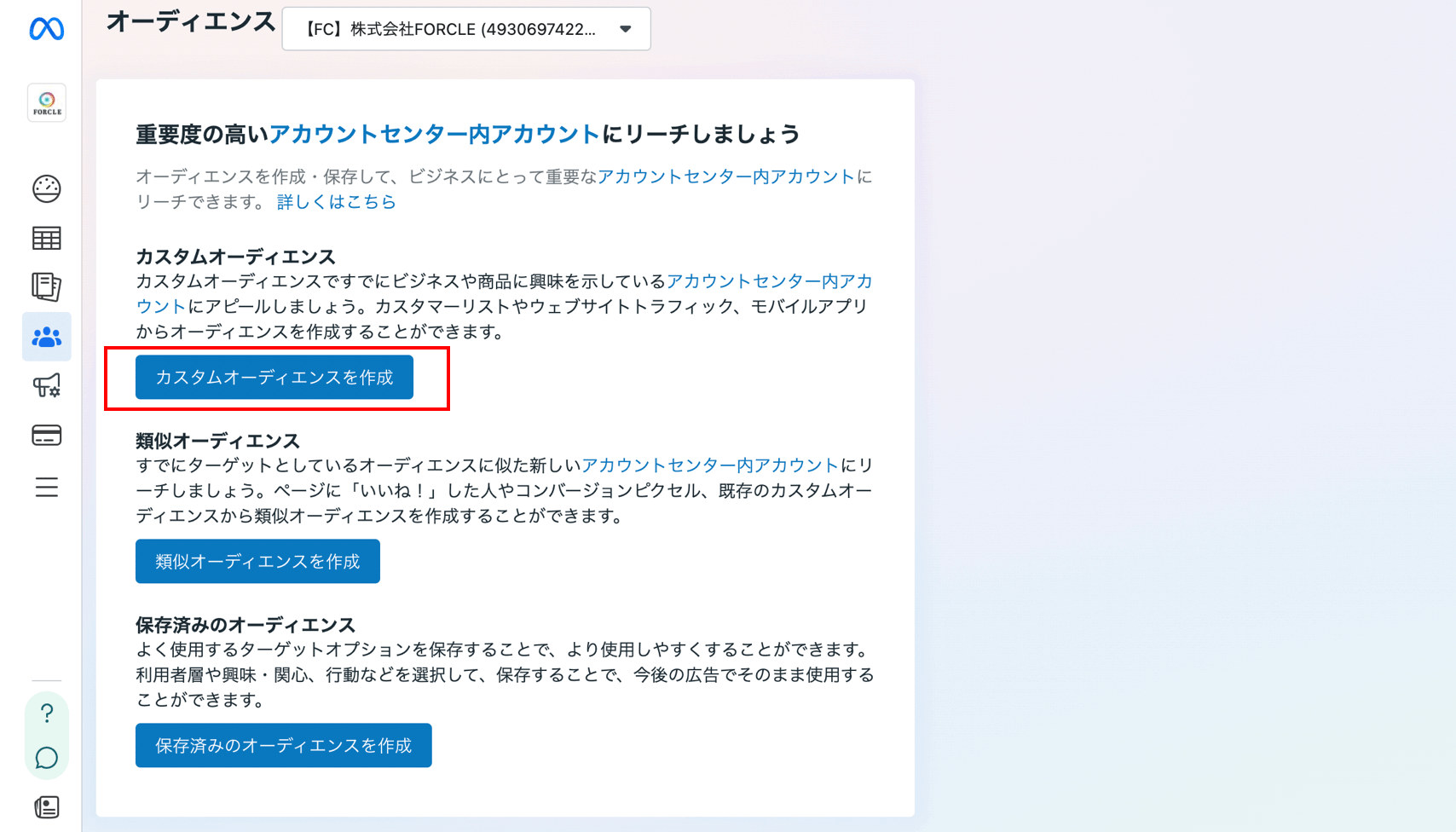Image resolution: width=1456 pixels, height=832 pixels.
Task: Open the news updates icon
Action: [x=47, y=806]
